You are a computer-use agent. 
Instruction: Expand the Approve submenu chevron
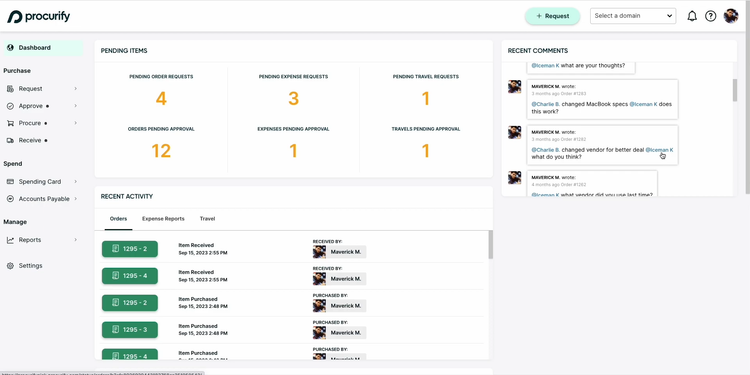76,106
